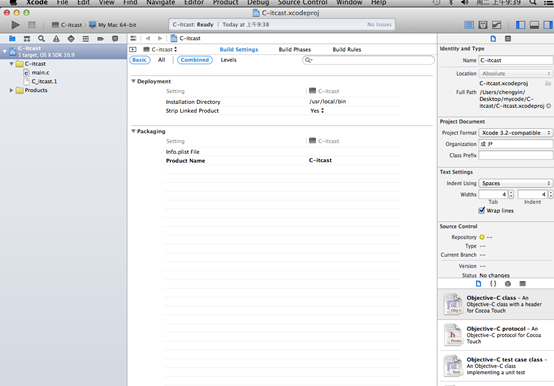Image resolution: width=554 pixels, height=386 pixels.
Task: Open the Navigate menu
Action: point(161,2)
